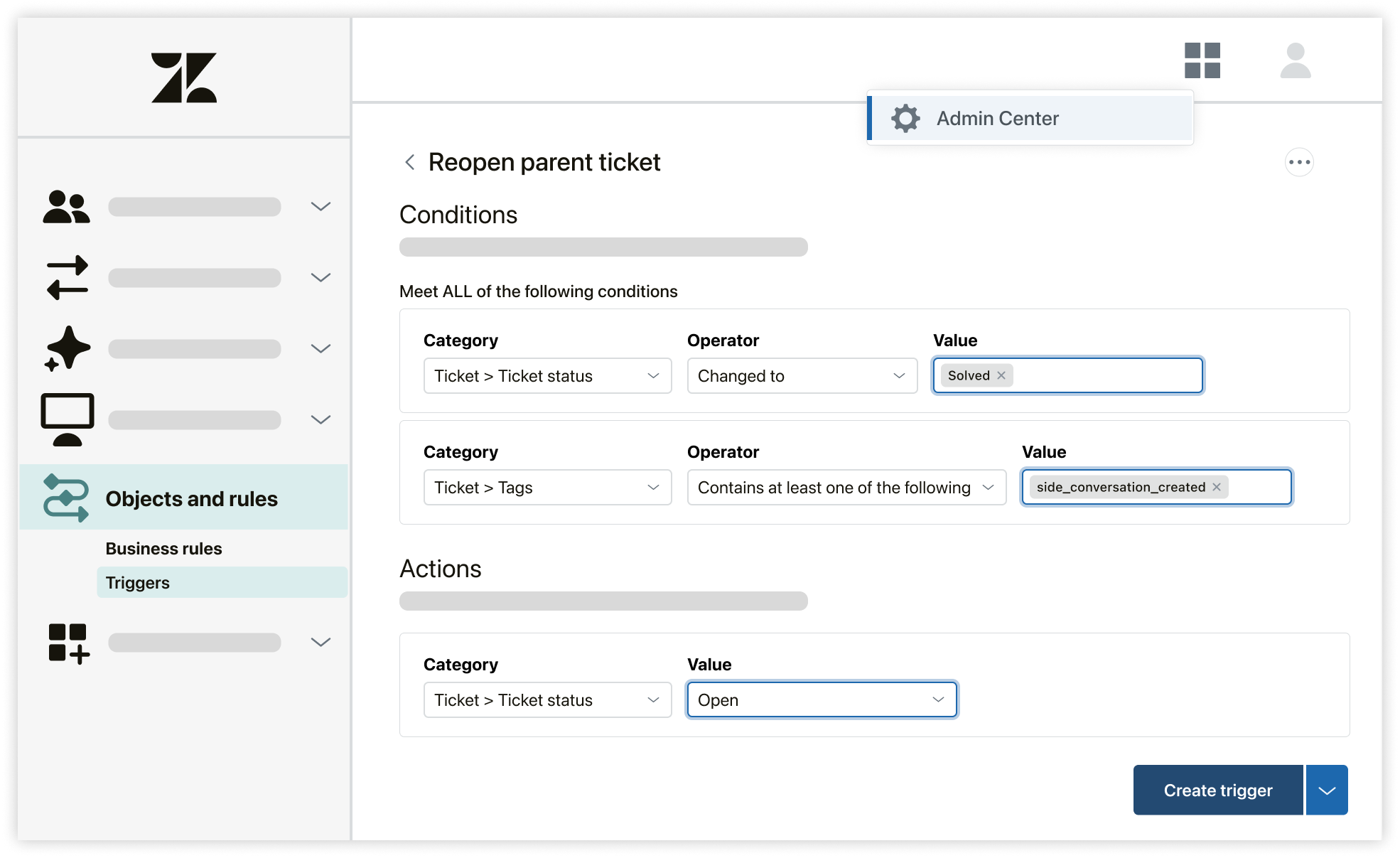This screenshot has height=858, width=1400.
Task: Open the Ticket > Tags category dropdown
Action: pyautogui.click(x=547, y=487)
